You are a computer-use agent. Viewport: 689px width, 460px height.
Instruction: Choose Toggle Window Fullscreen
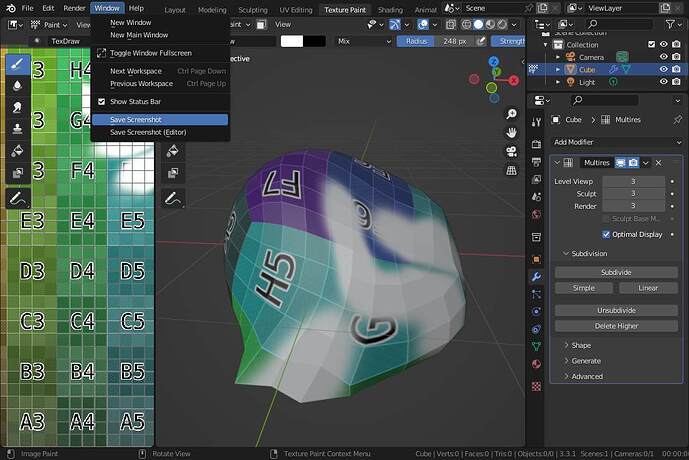coord(160,53)
